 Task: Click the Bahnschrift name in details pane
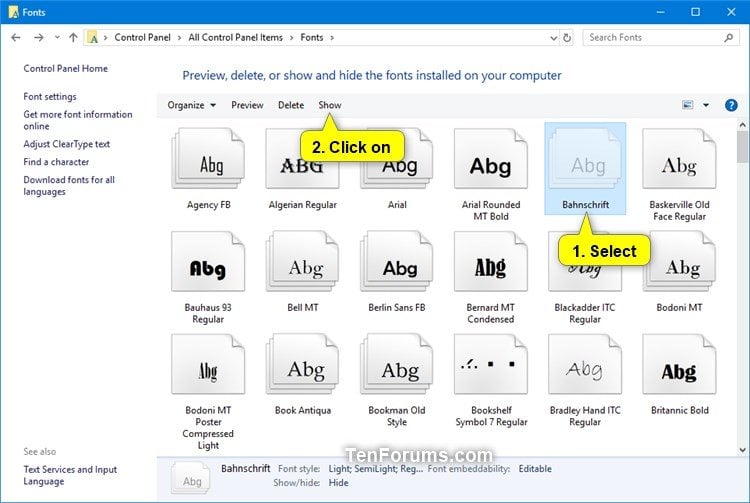tap(245, 469)
